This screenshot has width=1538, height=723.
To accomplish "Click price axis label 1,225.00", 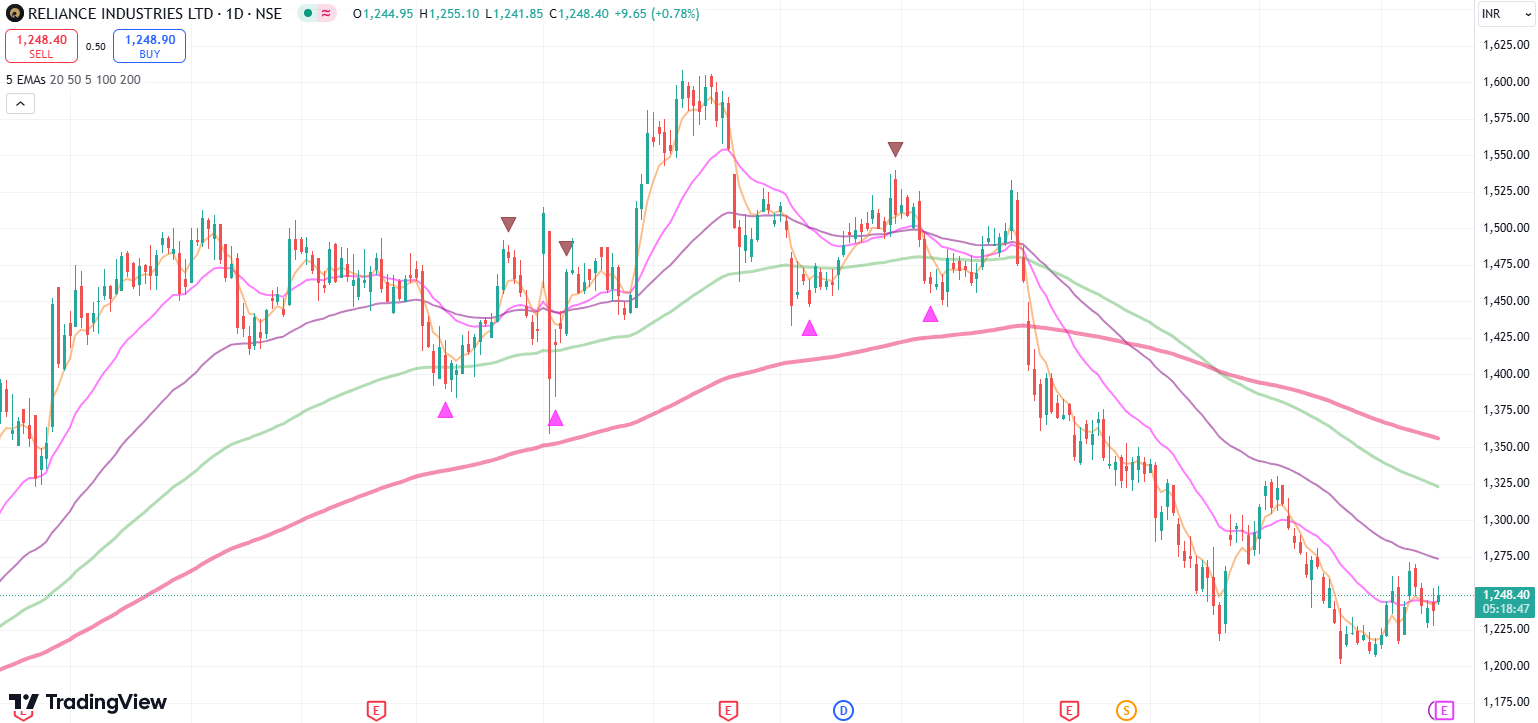I will coord(1504,629).
